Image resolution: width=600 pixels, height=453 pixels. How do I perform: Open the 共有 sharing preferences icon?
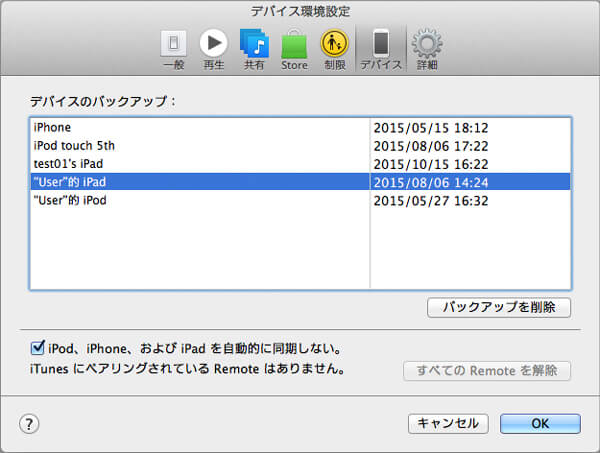254,50
